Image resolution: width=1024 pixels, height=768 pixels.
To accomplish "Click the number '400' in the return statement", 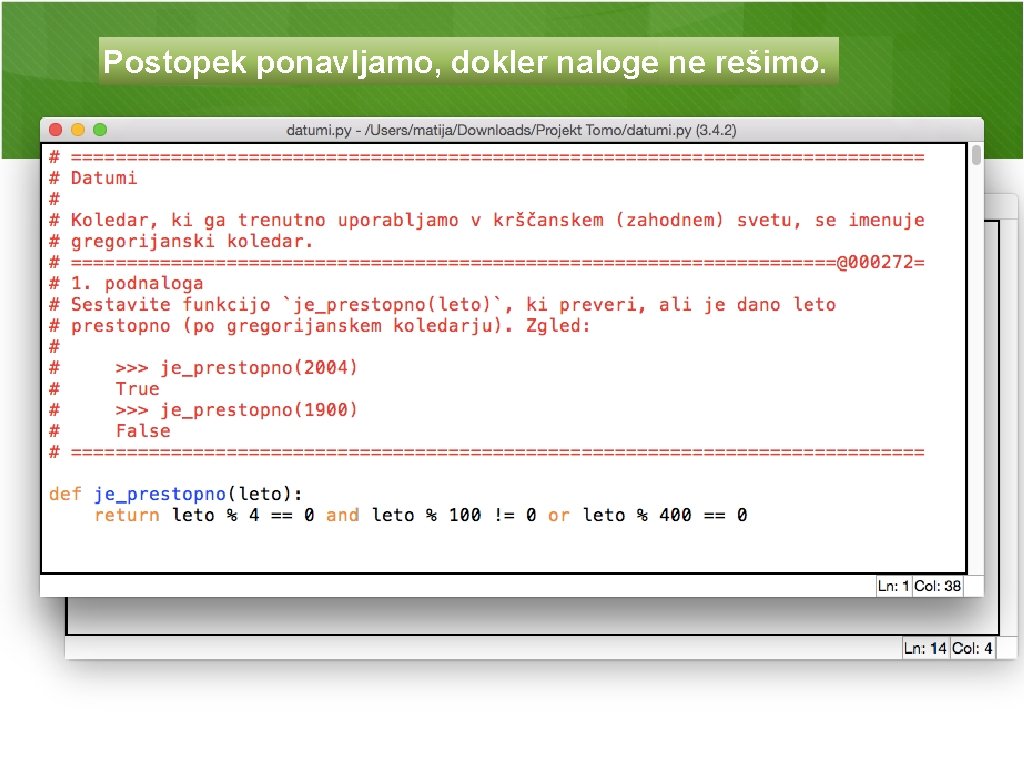I will coord(675,515).
